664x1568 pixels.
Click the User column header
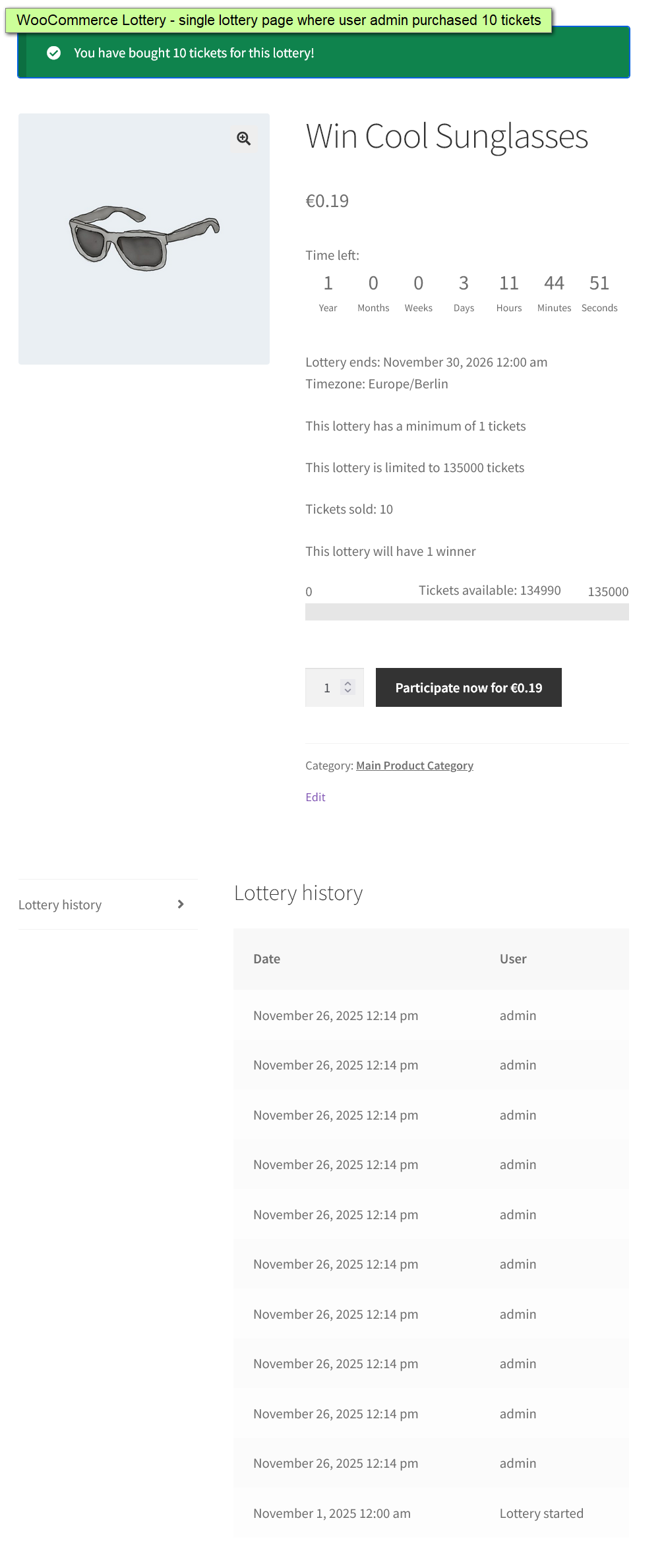tap(513, 959)
